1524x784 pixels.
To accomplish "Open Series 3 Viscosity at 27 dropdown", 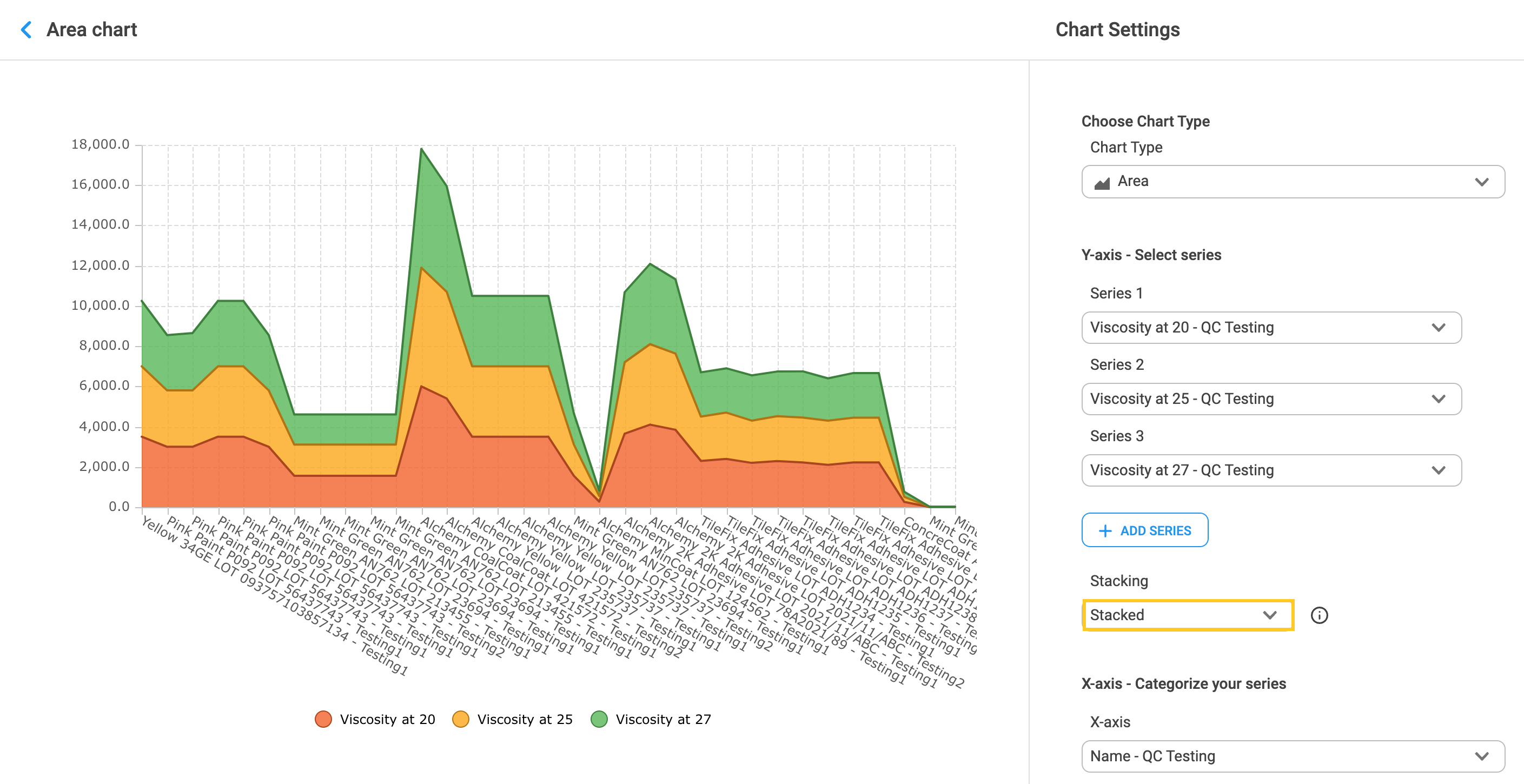I will coord(1271,470).
